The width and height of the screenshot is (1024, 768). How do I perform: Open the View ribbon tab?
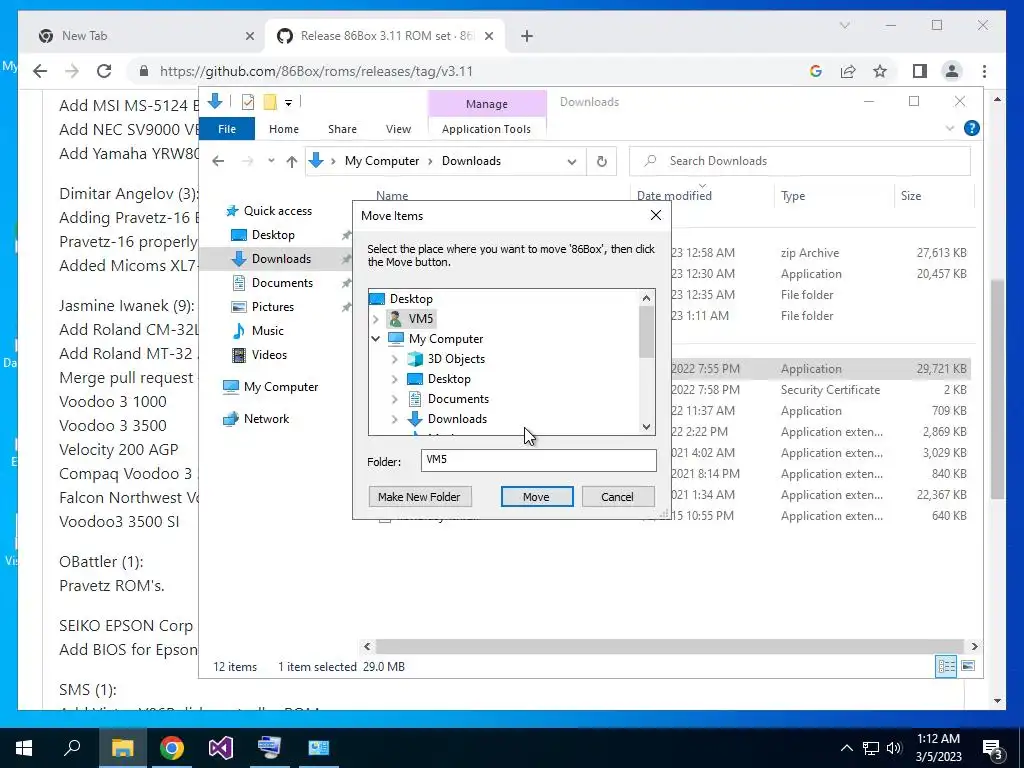point(398,129)
